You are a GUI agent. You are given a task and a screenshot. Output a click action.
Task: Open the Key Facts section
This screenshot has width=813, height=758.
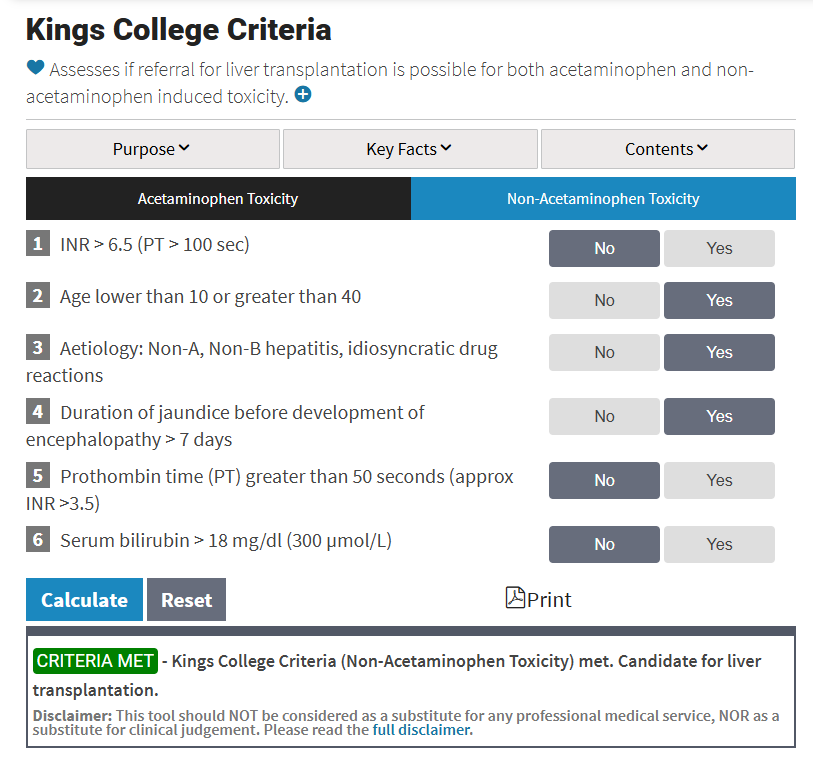coord(410,149)
